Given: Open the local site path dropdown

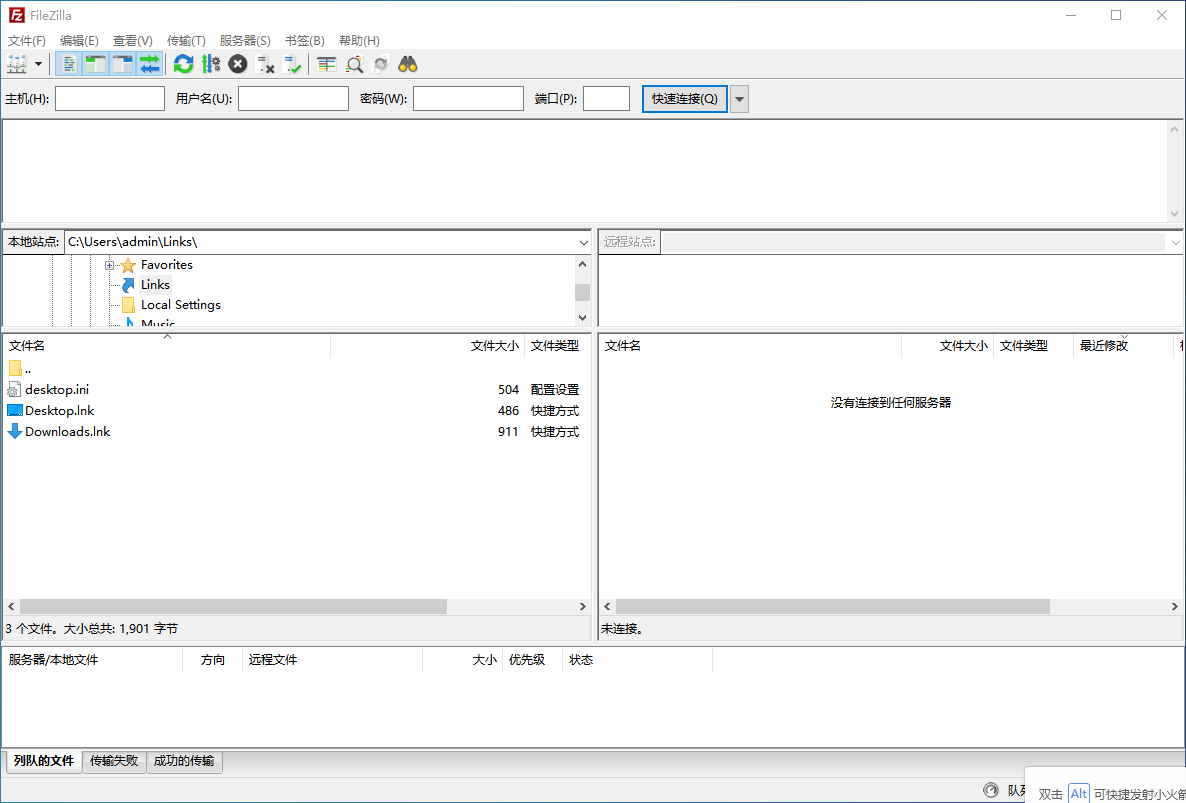Looking at the screenshot, I should tap(583, 241).
